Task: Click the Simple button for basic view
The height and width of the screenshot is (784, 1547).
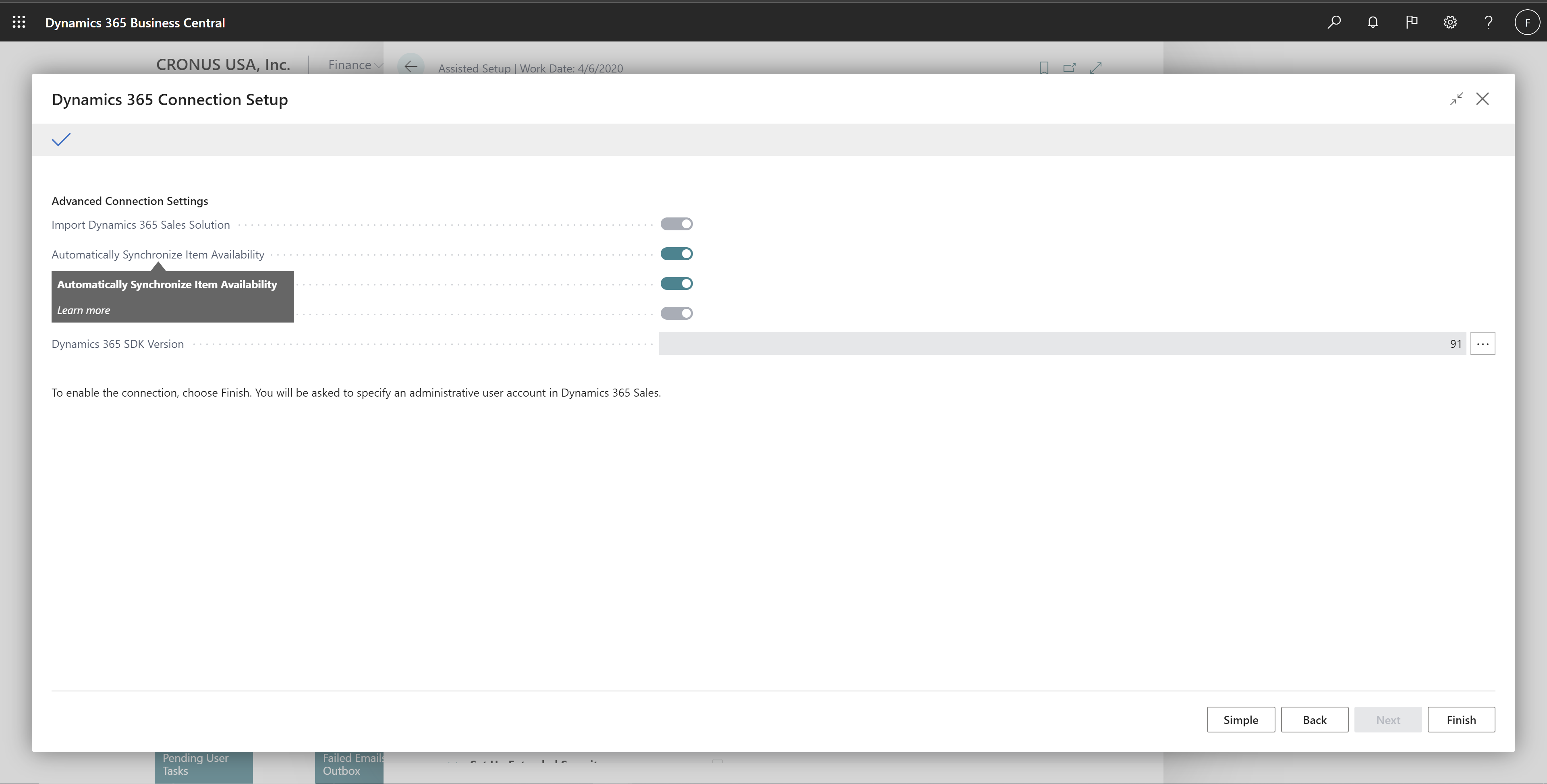Action: 1241,720
